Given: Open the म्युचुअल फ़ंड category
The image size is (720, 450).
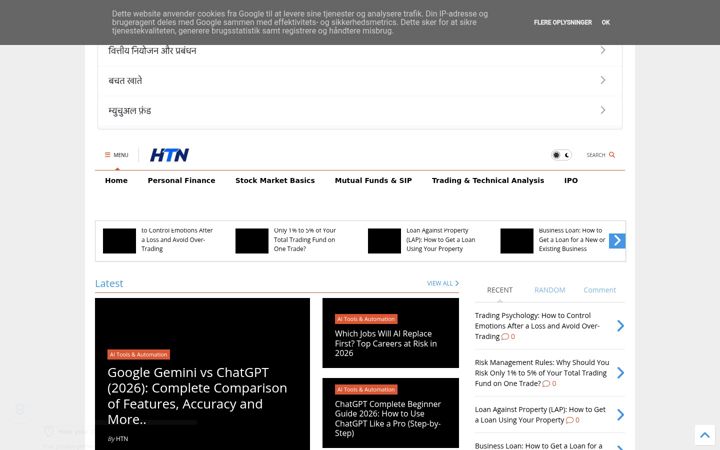Looking at the screenshot, I should tap(129, 110).
